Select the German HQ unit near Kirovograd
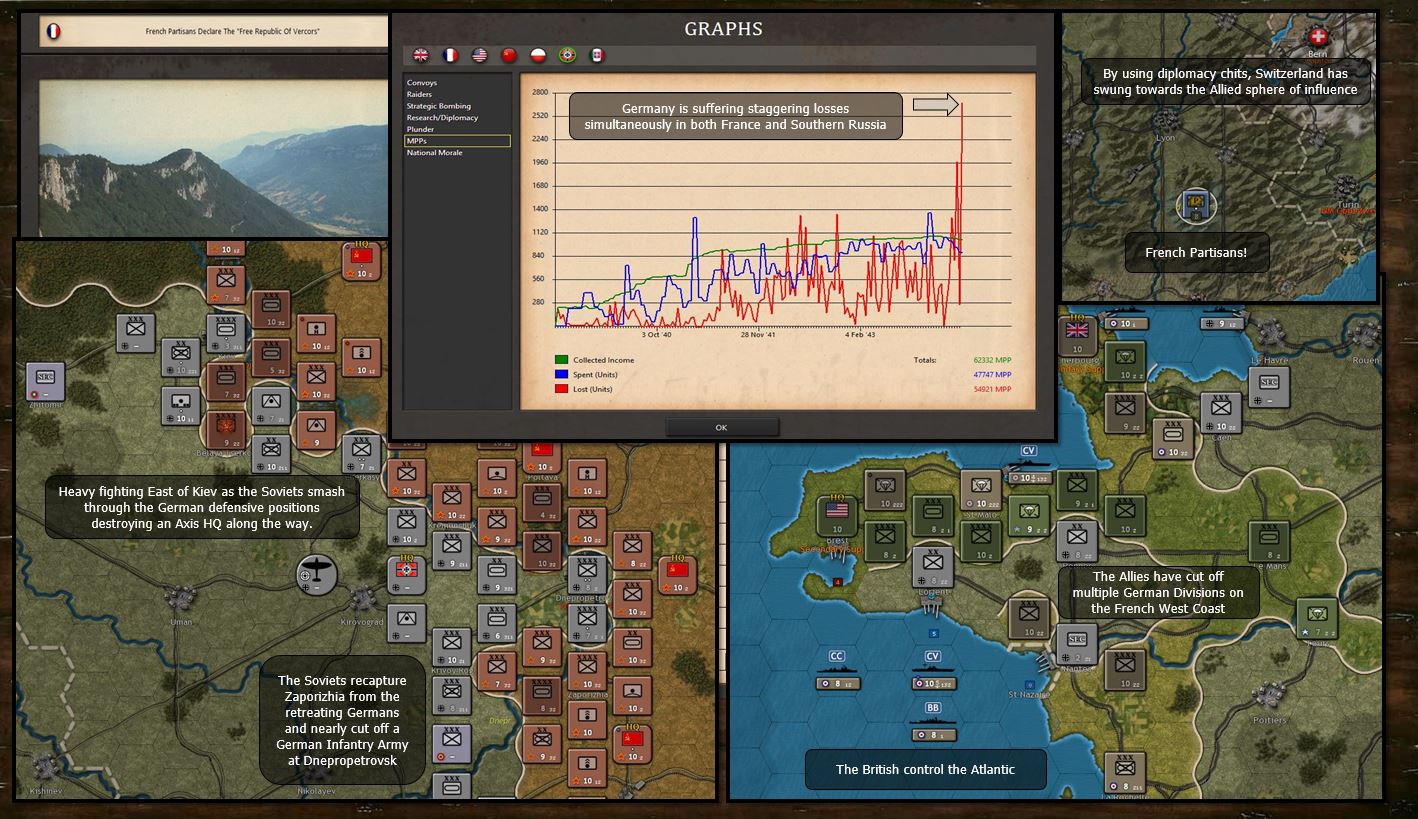Image resolution: width=1418 pixels, height=819 pixels. tap(406, 575)
